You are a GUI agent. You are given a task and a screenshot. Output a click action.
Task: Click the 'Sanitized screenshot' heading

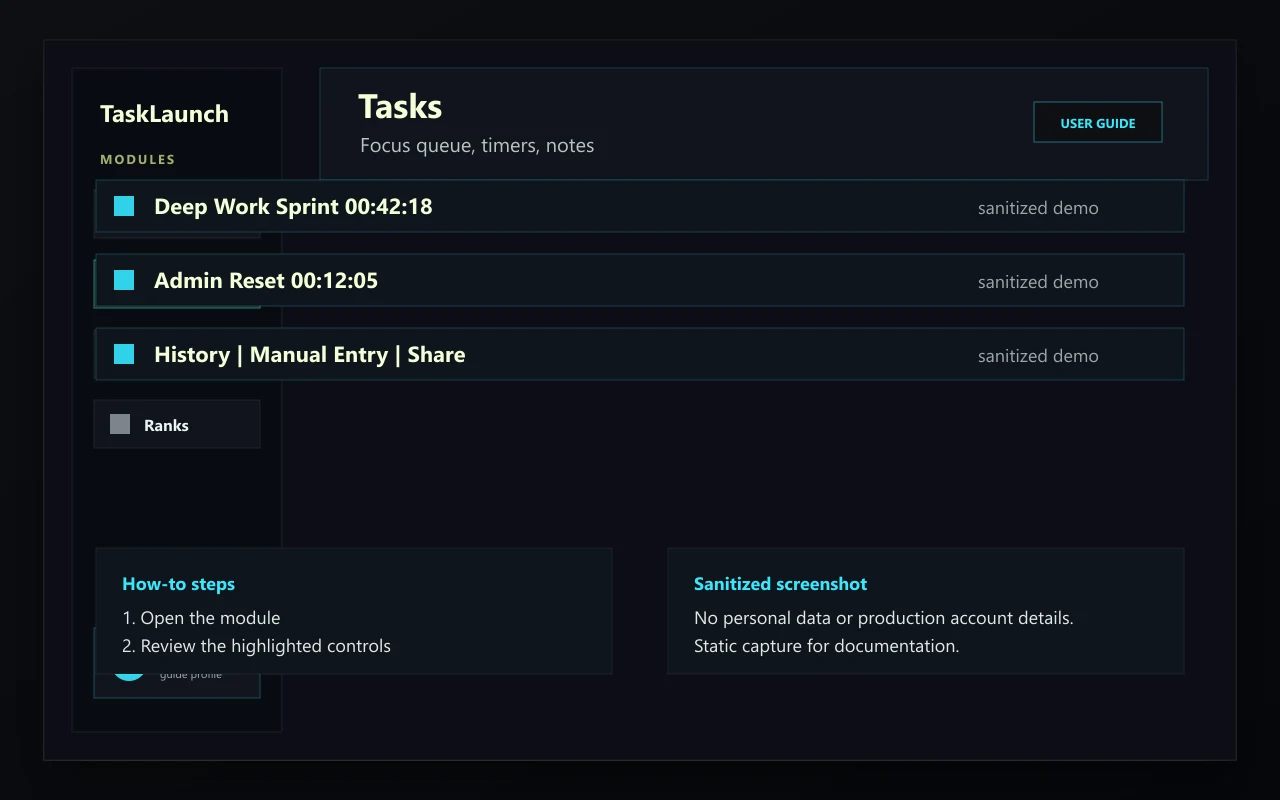[780, 584]
